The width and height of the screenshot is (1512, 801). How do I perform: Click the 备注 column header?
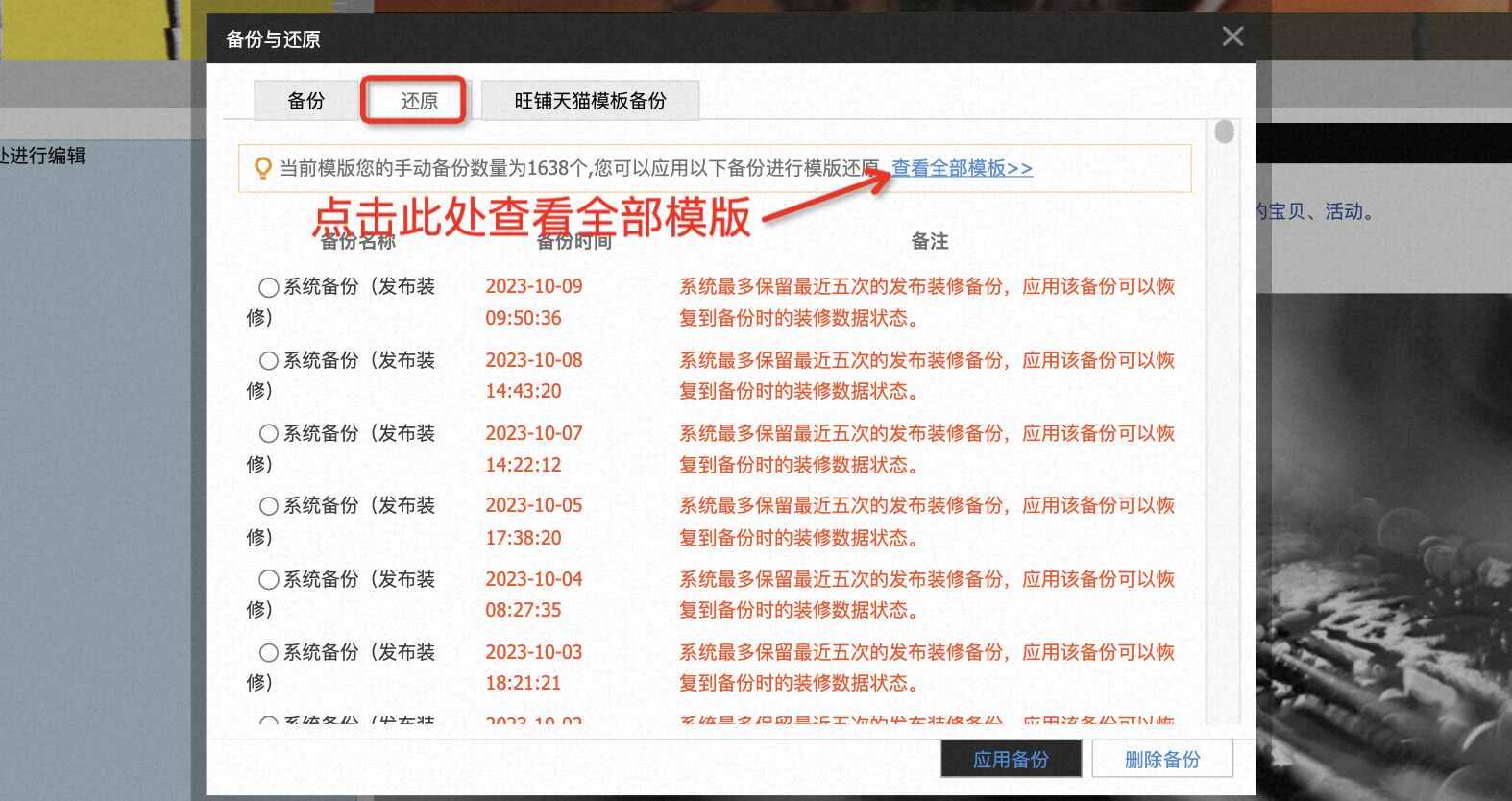click(929, 241)
